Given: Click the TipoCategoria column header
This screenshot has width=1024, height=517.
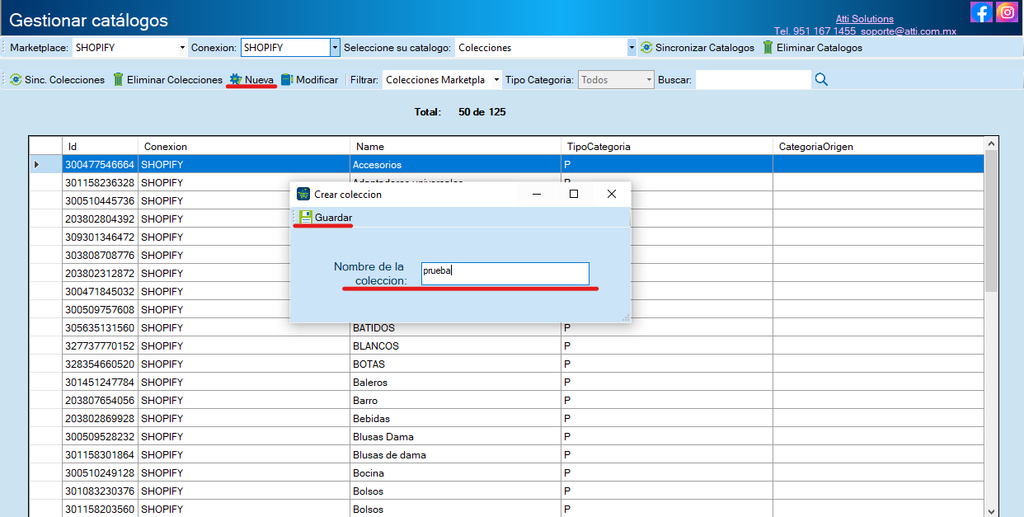Looking at the screenshot, I should pos(667,146).
